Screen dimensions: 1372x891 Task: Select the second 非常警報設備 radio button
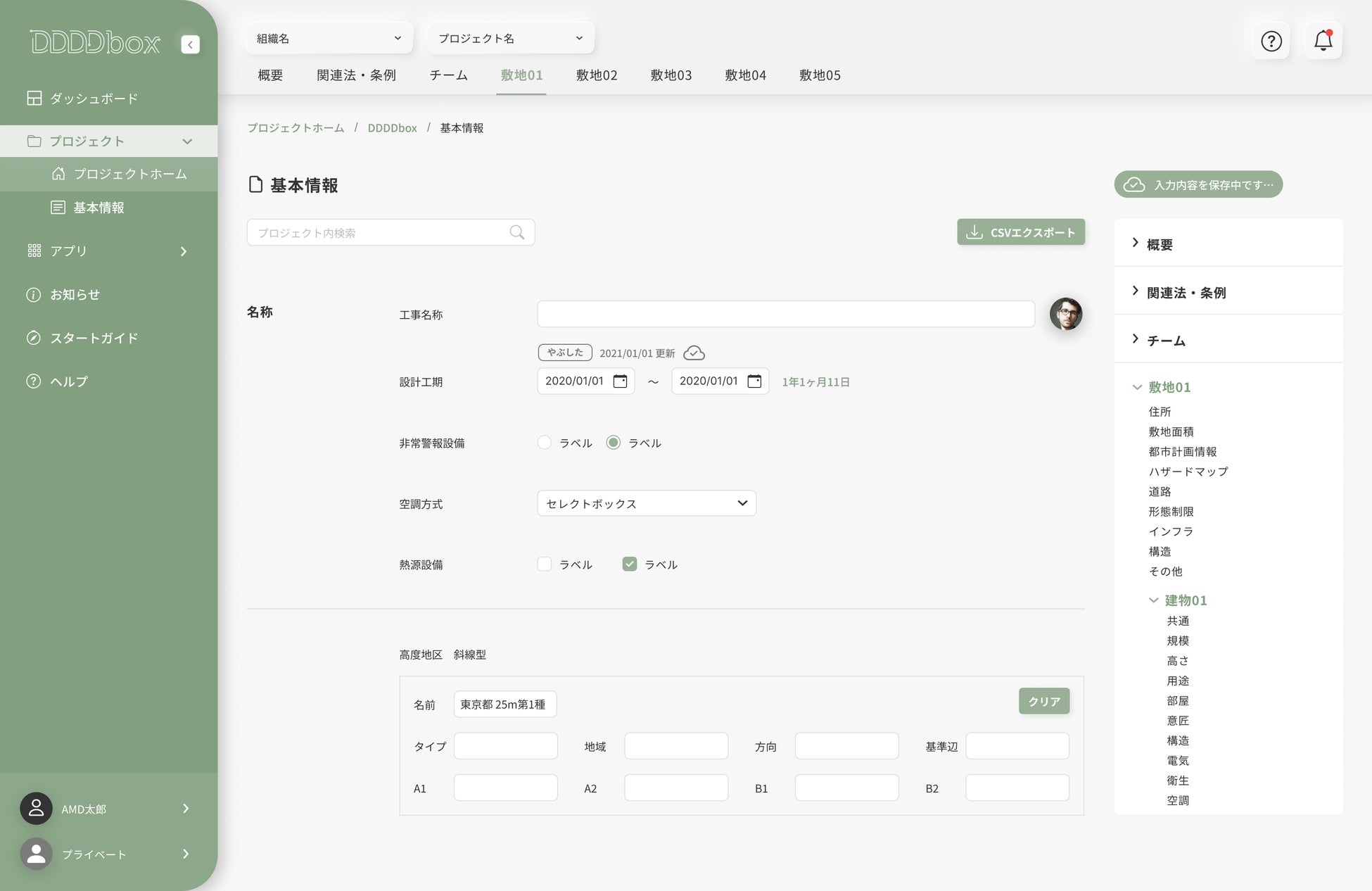(x=614, y=443)
